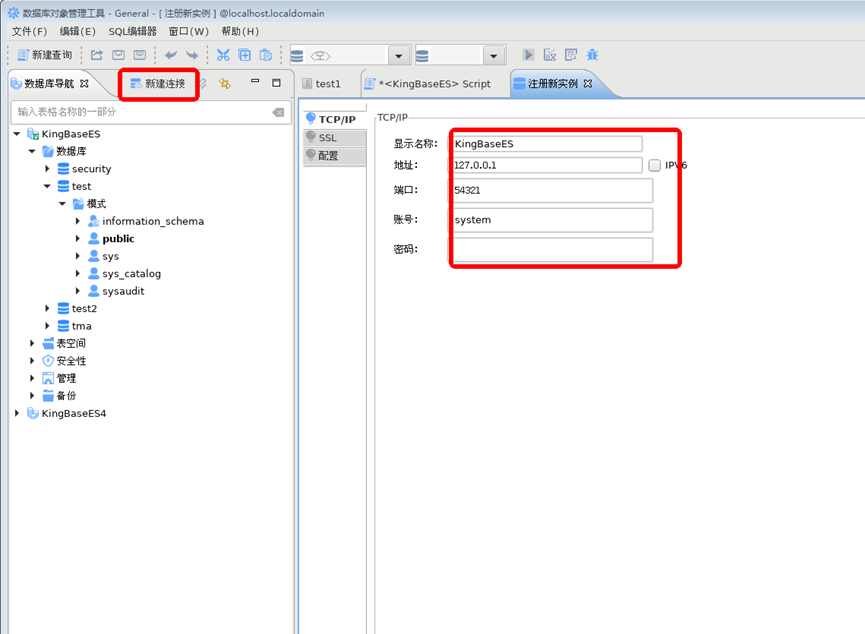
Task: Open the 文件(F) menu
Action: click(x=29, y=31)
